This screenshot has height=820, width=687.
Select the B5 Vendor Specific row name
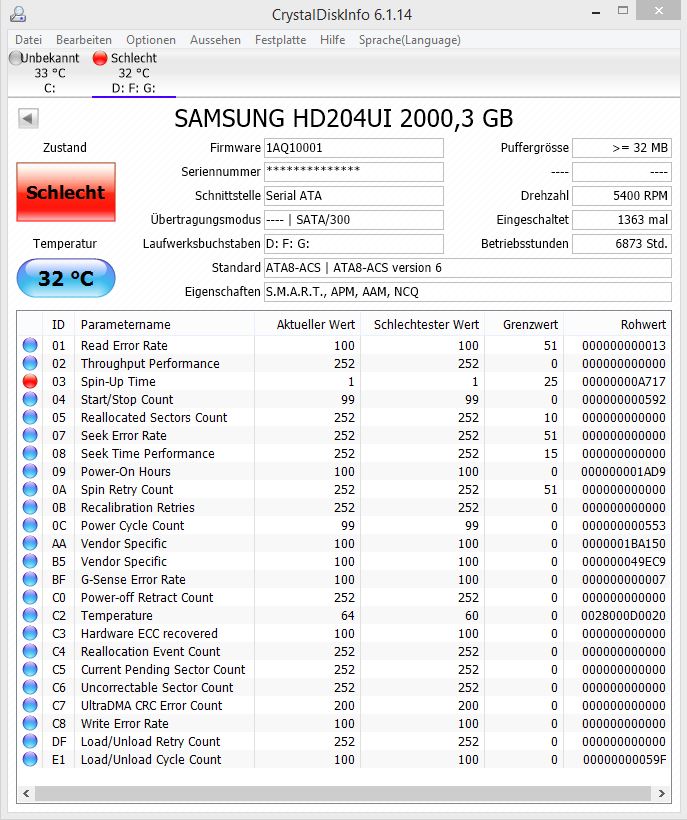coord(123,562)
